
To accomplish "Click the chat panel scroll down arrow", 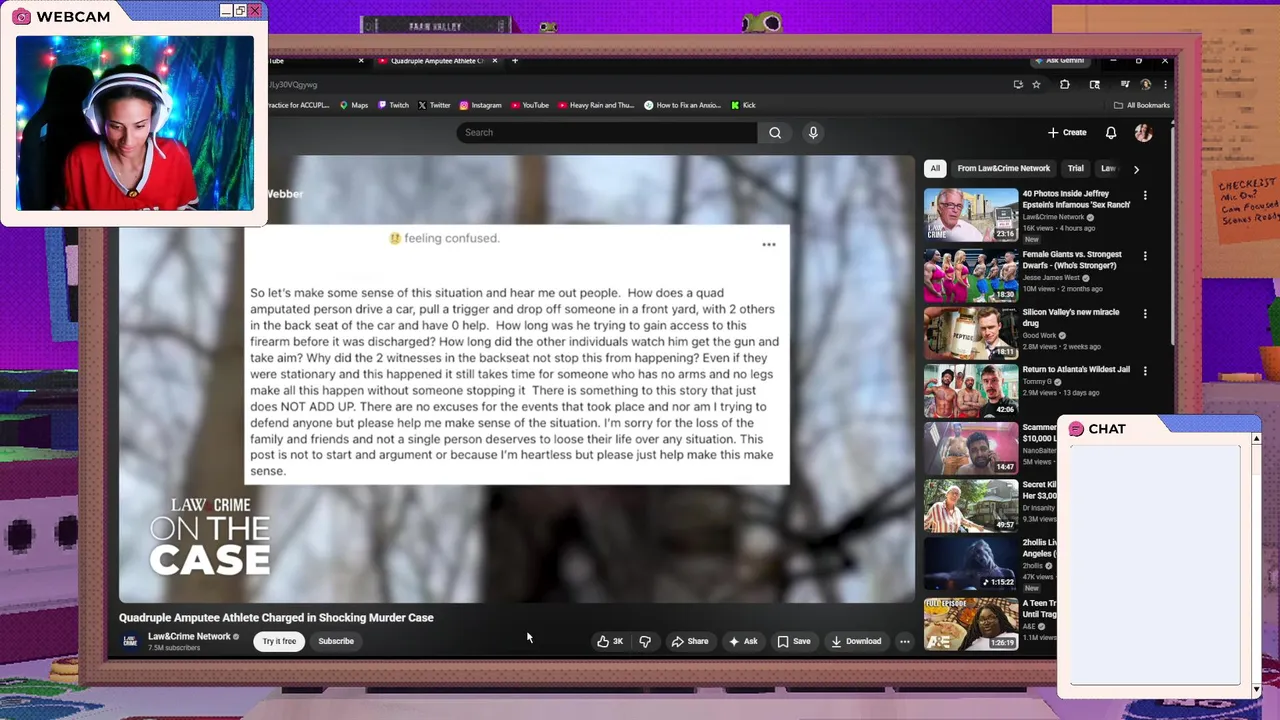I will coord(1256,690).
